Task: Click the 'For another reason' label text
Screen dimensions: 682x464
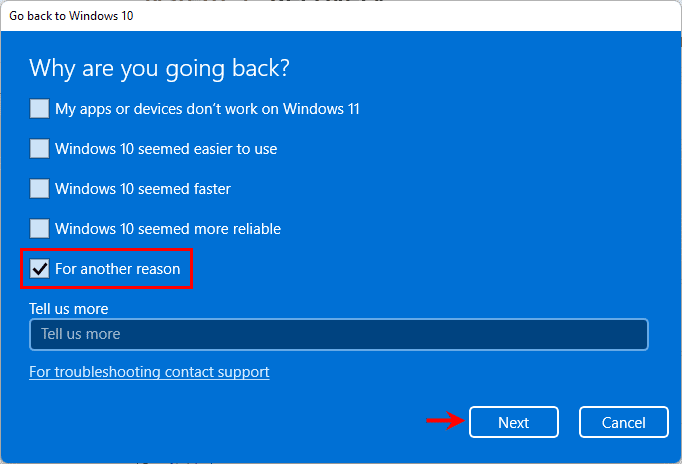Action: pyautogui.click(x=118, y=269)
